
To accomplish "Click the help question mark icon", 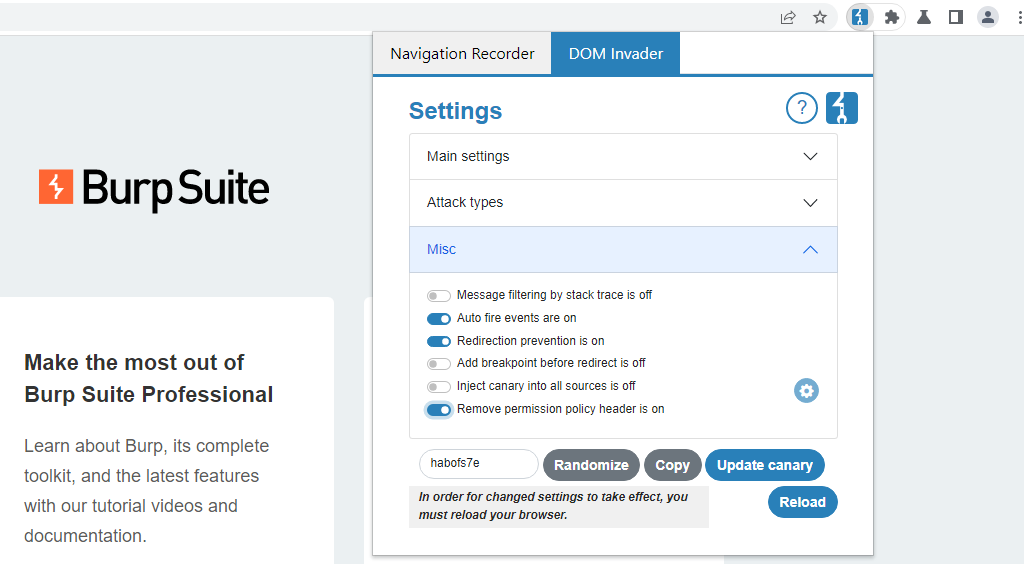I will [x=802, y=108].
